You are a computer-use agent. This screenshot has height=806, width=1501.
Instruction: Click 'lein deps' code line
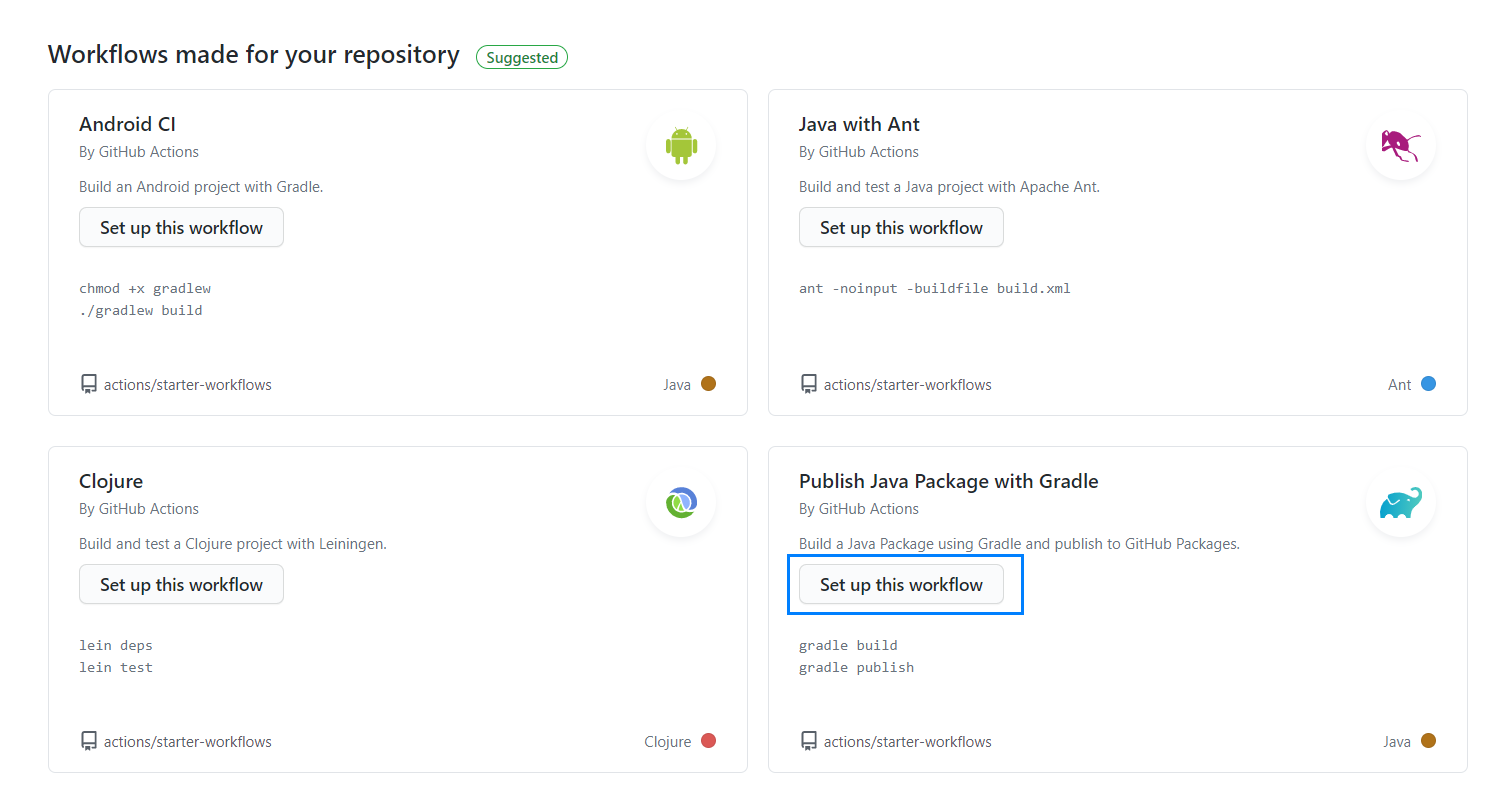pyautogui.click(x=116, y=645)
